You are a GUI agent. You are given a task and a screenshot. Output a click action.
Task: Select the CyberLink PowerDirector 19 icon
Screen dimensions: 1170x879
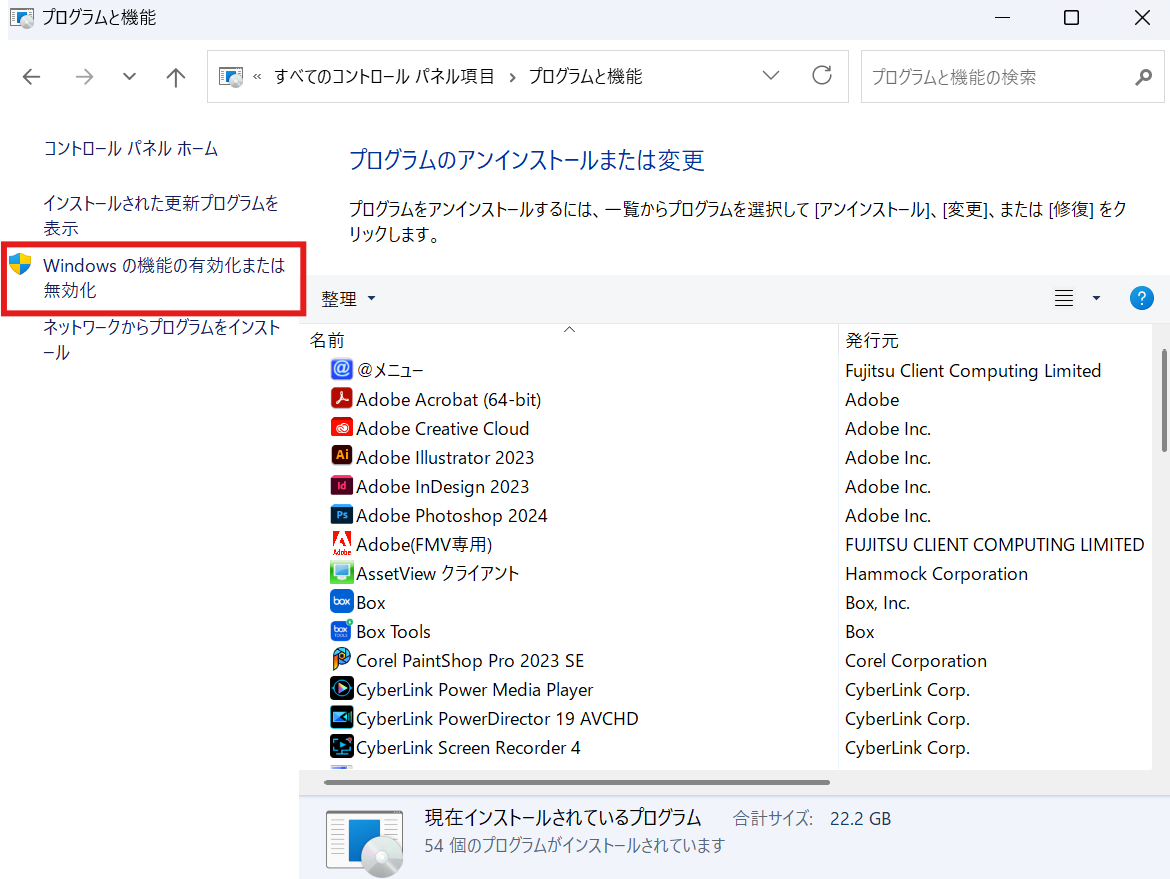[x=342, y=718]
